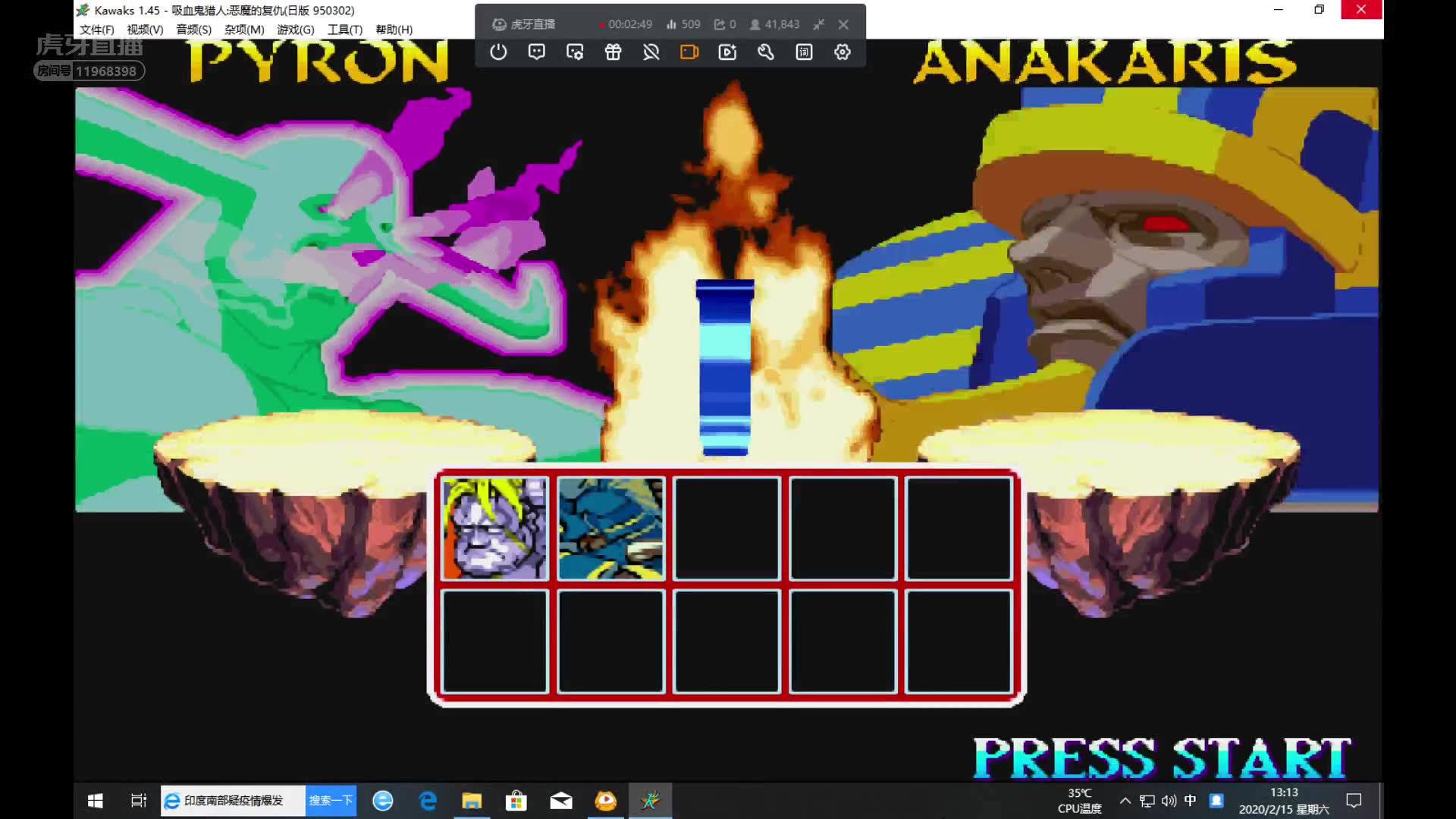This screenshot has height=819, width=1456.
Task: Click the gift box icon
Action: (x=613, y=52)
